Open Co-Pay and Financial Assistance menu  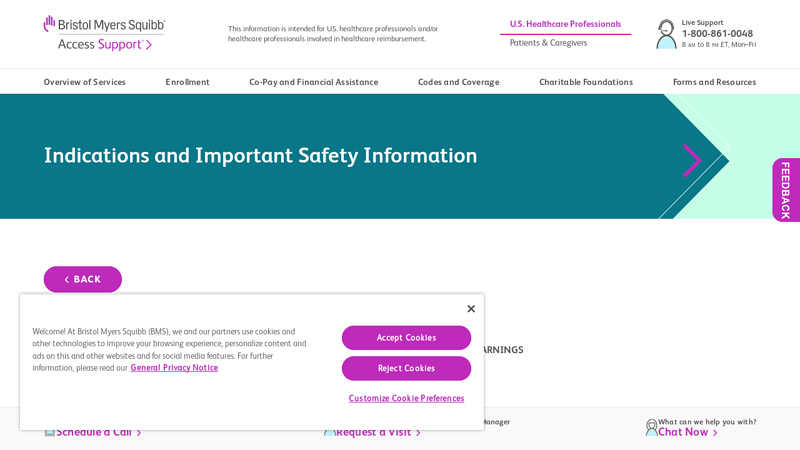314,82
